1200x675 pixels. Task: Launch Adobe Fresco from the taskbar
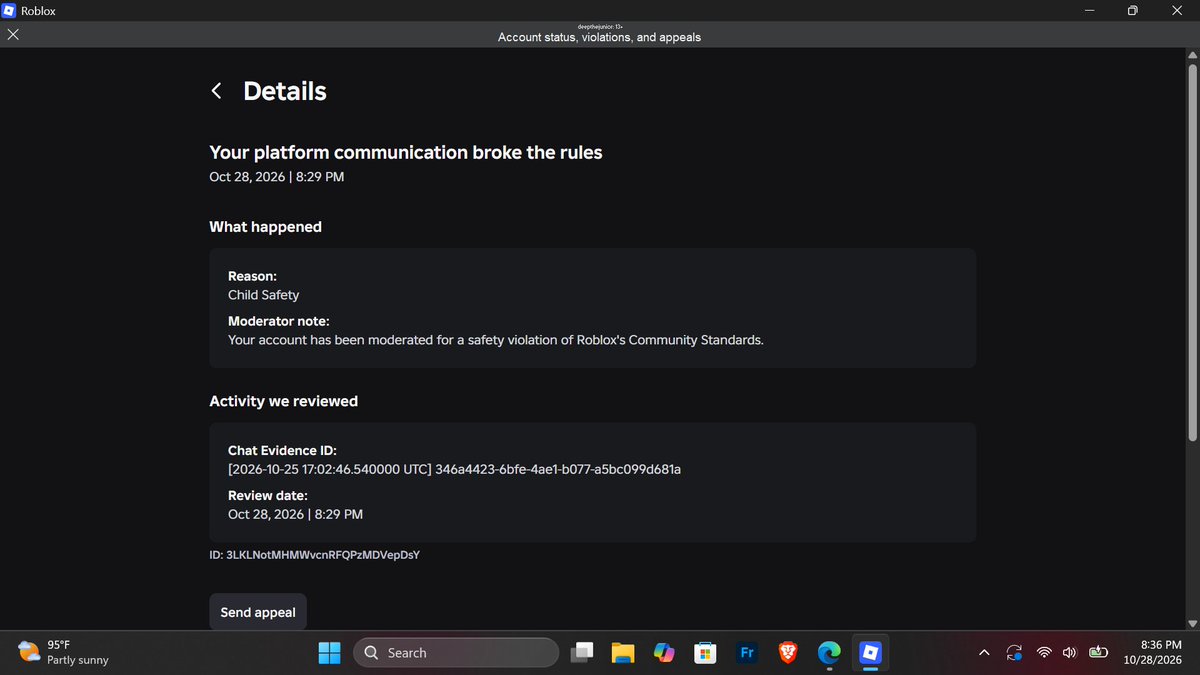pyautogui.click(x=746, y=652)
